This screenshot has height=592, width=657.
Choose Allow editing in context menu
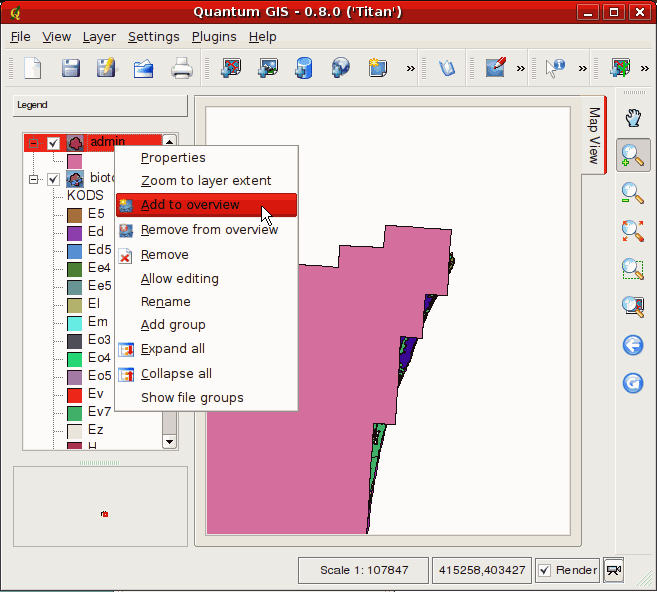pos(207,279)
